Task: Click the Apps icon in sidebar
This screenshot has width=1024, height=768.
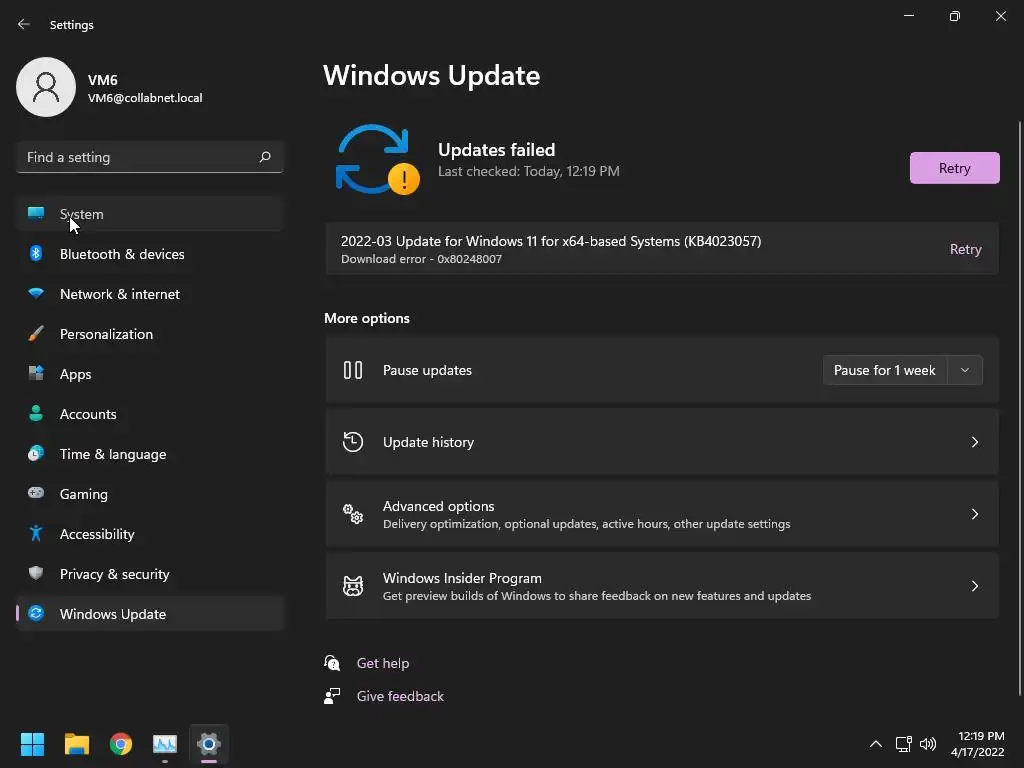Action: click(x=36, y=374)
